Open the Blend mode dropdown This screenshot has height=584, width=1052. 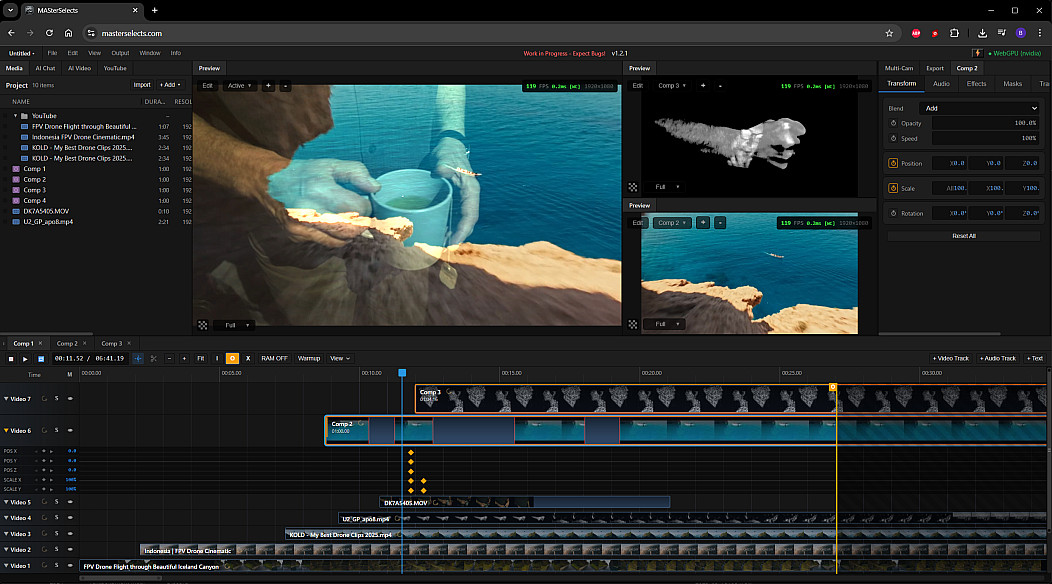[x=979, y=108]
